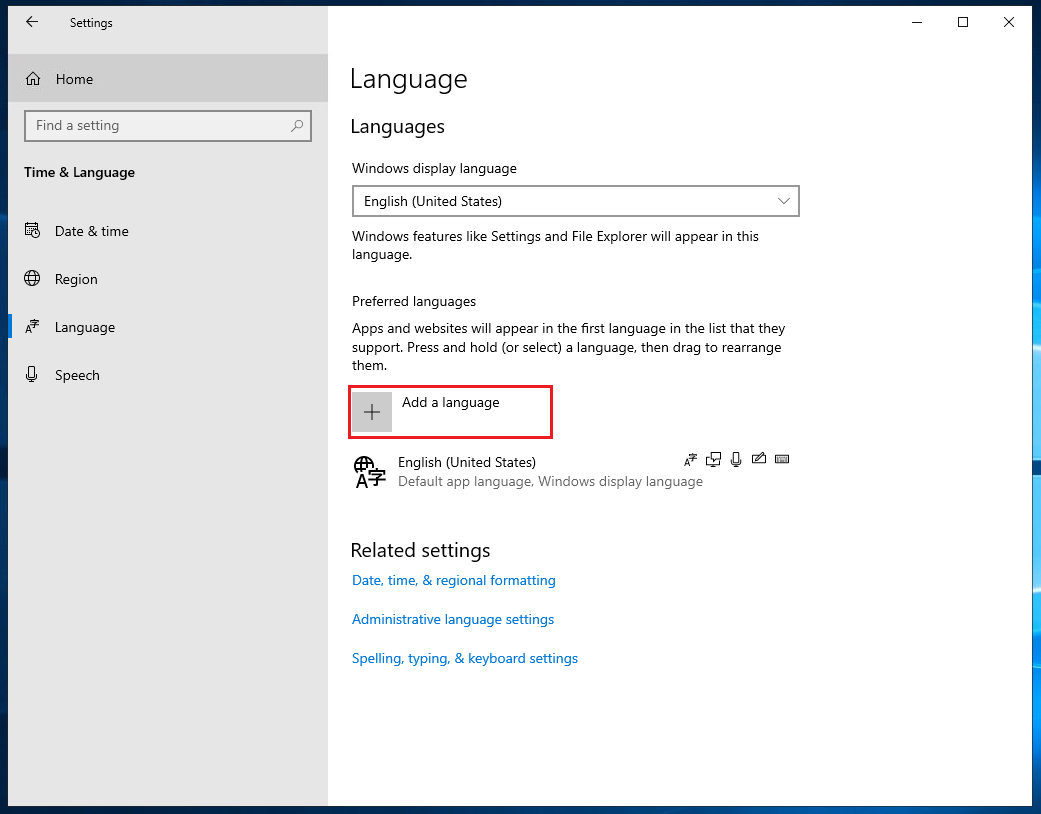Screen dimensions: 1041x814
Task: Select Language in sidebar
Action: [168, 327]
